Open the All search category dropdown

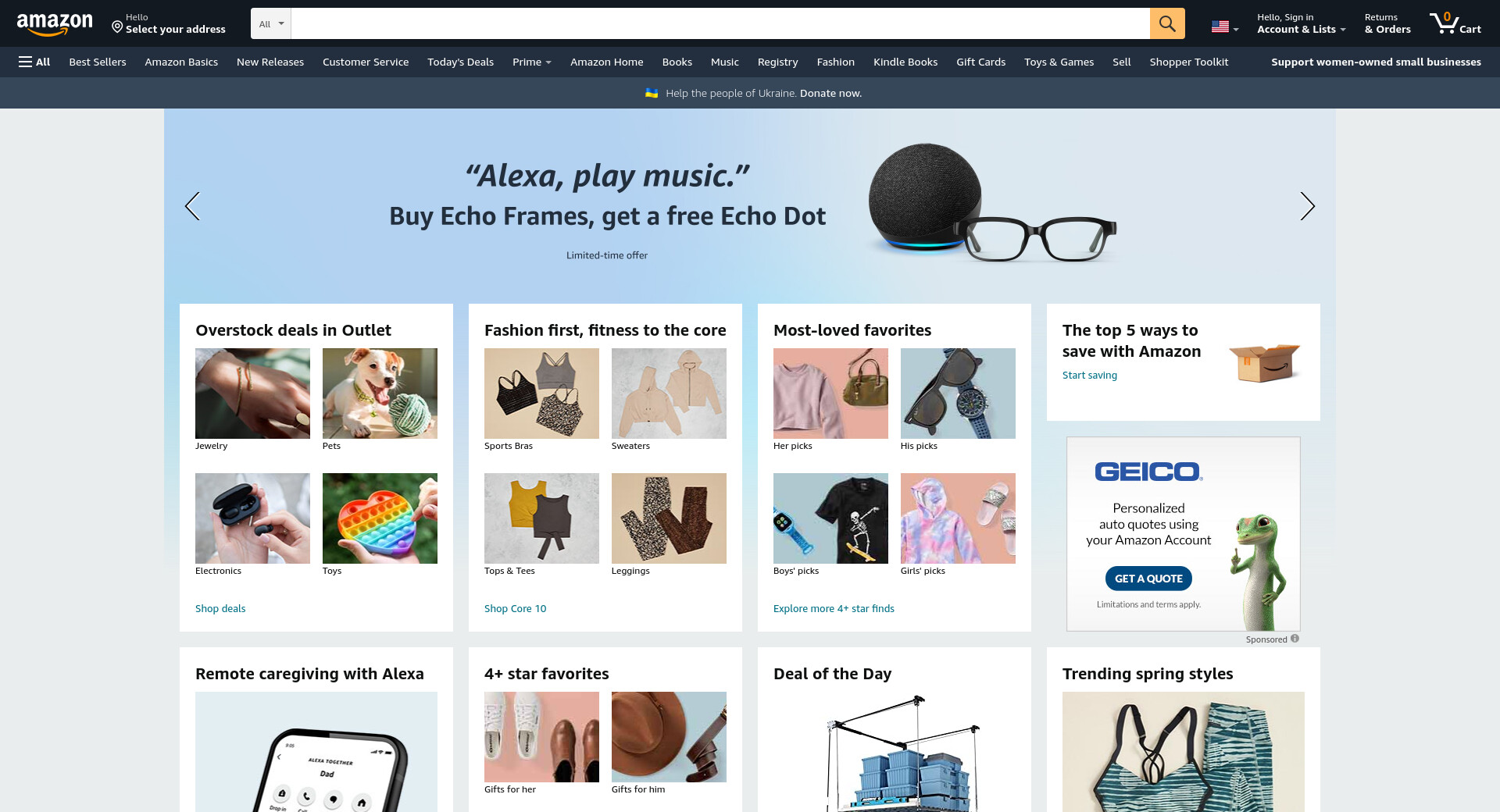pyautogui.click(x=271, y=23)
